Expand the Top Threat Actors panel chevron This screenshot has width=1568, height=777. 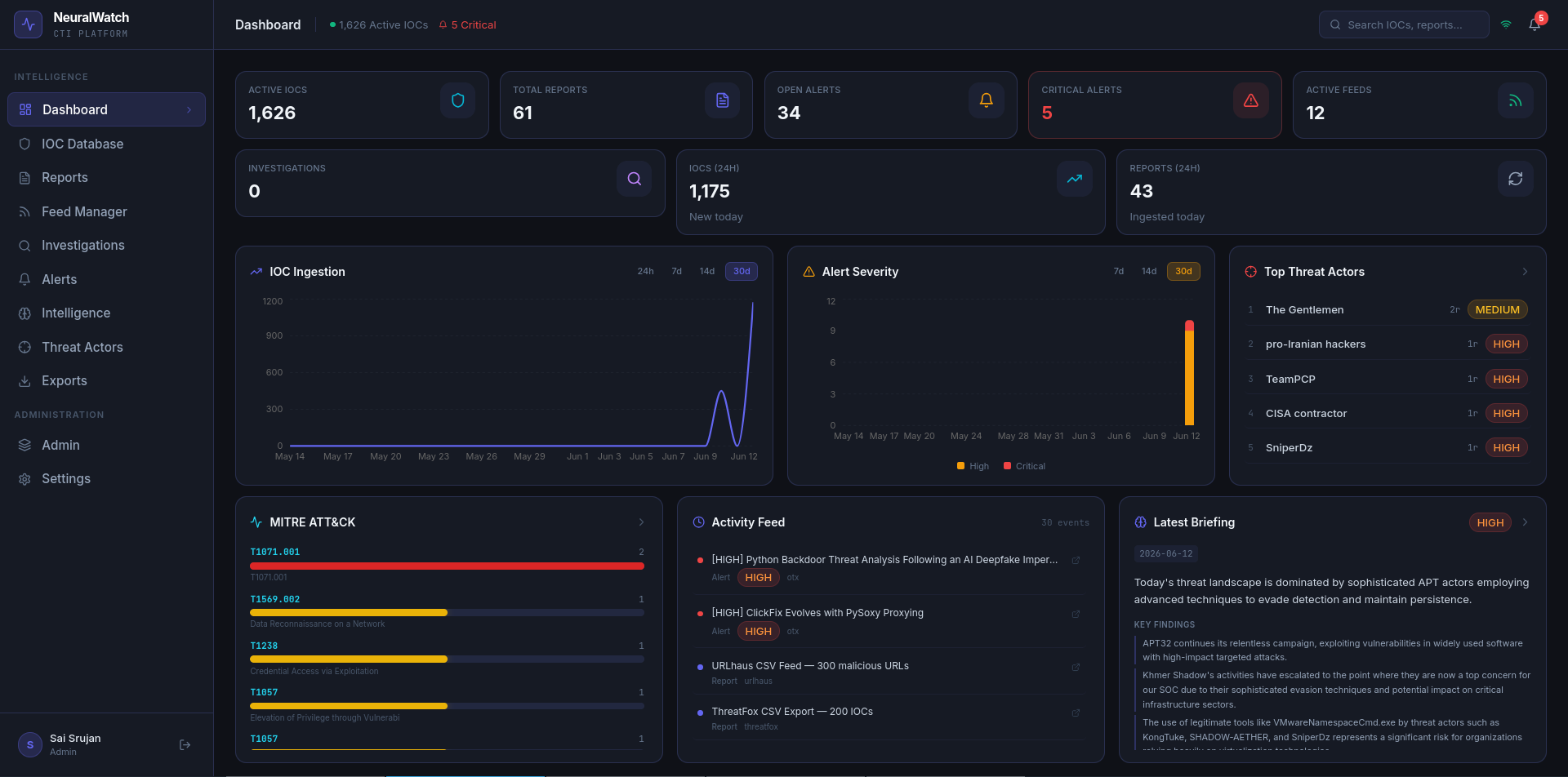[1525, 272]
